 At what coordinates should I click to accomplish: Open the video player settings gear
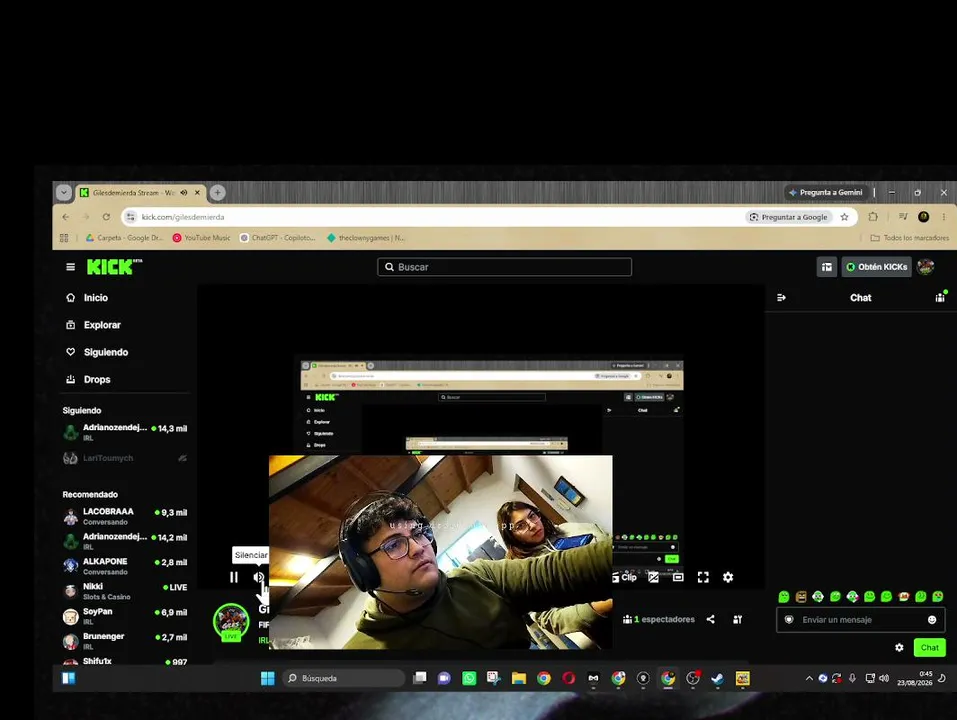point(728,577)
